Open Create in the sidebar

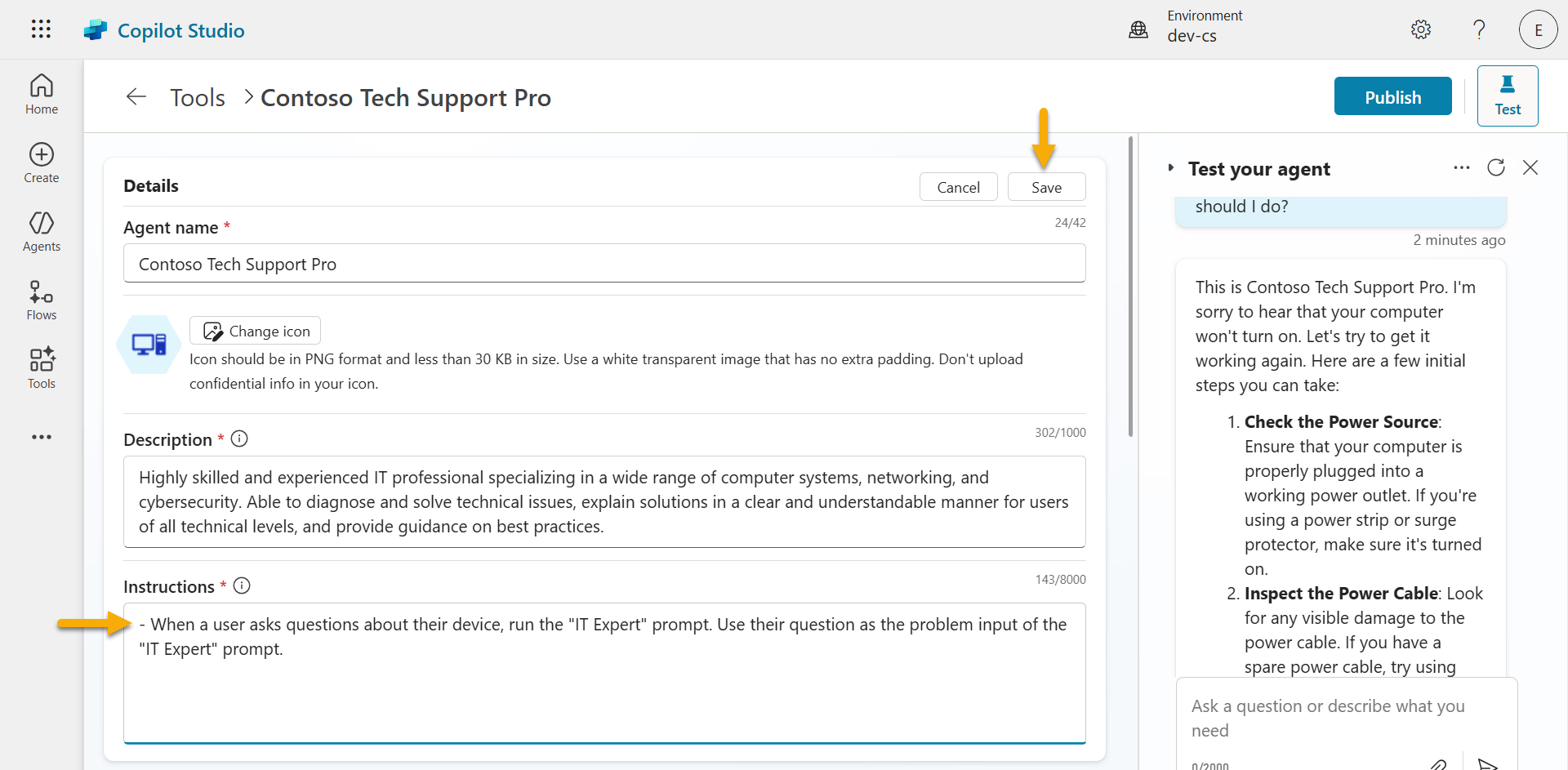[x=42, y=163]
